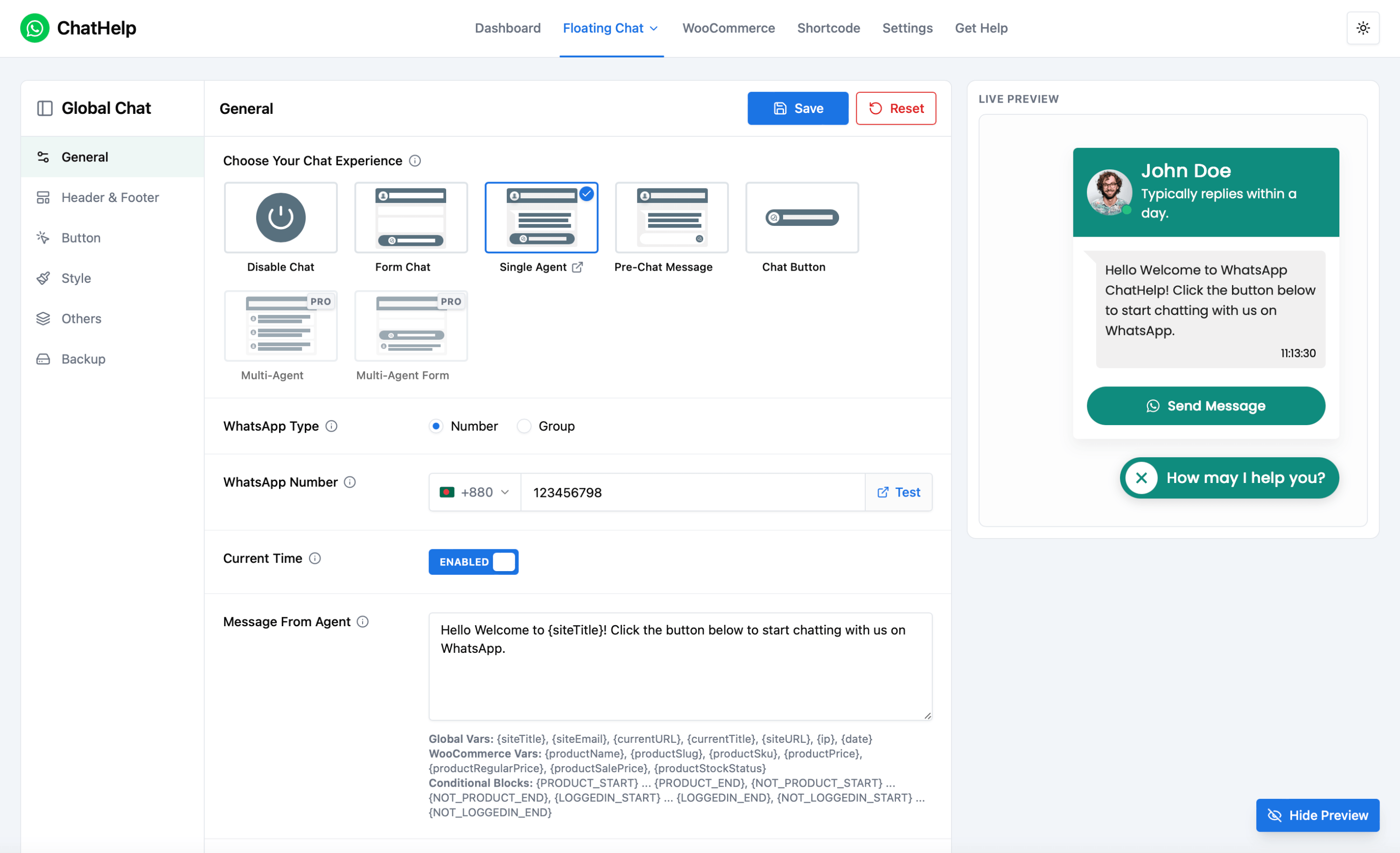Toggle the light/dark theme sun icon
Screen dimensions: 1400x853
coord(1363,28)
